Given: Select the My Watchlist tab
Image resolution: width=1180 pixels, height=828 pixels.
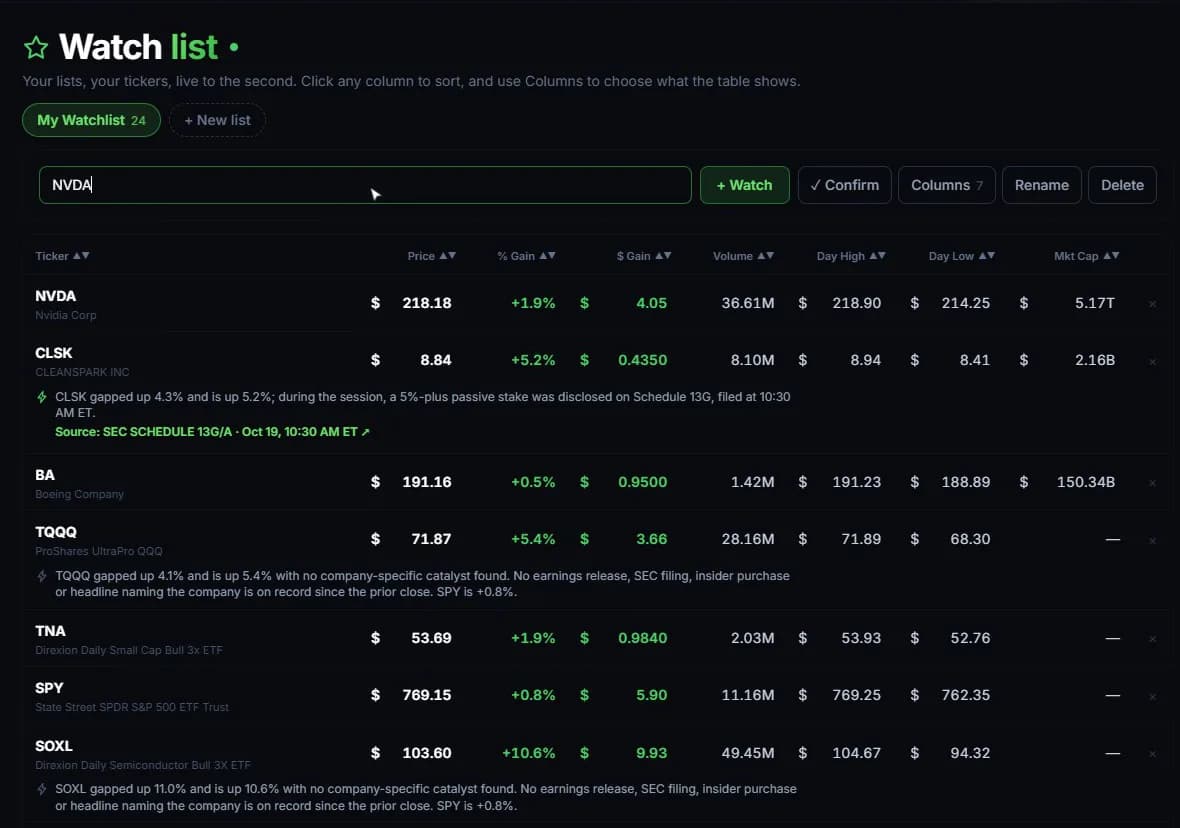Looking at the screenshot, I should click(x=91, y=120).
